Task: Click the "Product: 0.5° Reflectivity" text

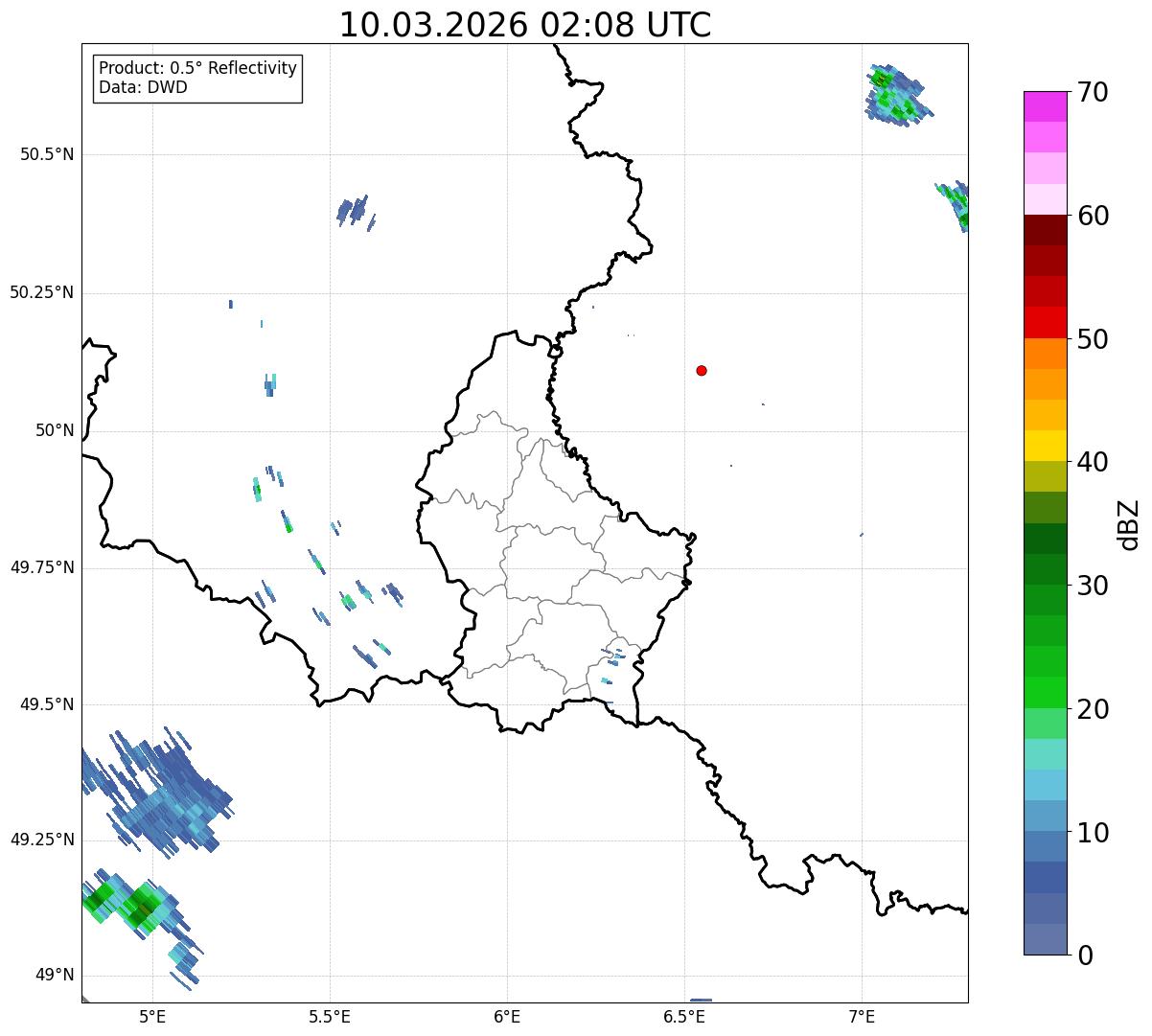Action: coord(197,69)
